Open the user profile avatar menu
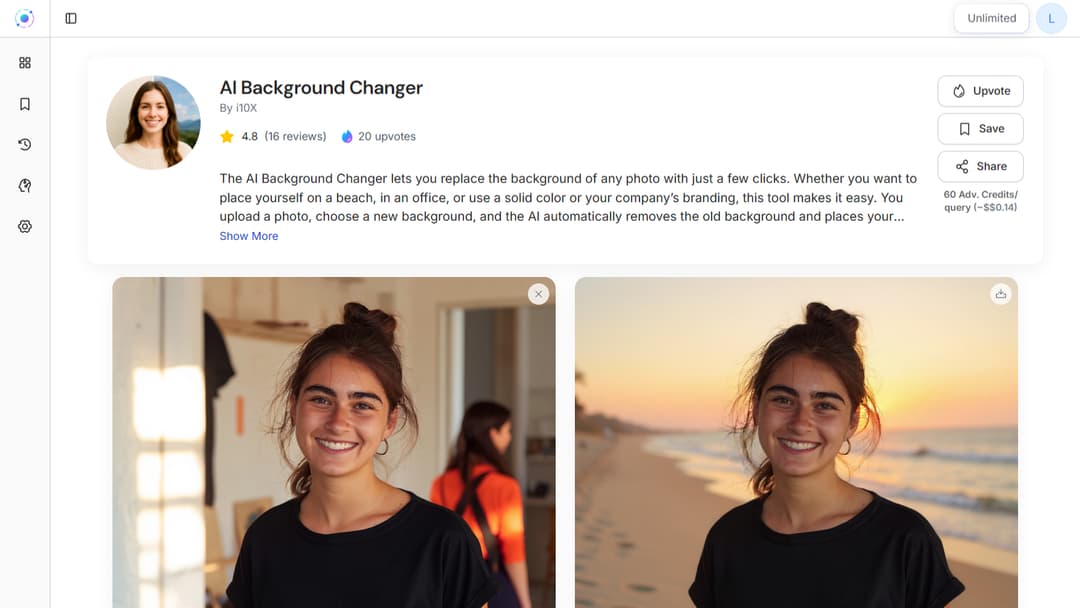Image resolution: width=1080 pixels, height=608 pixels. pyautogui.click(x=1051, y=18)
